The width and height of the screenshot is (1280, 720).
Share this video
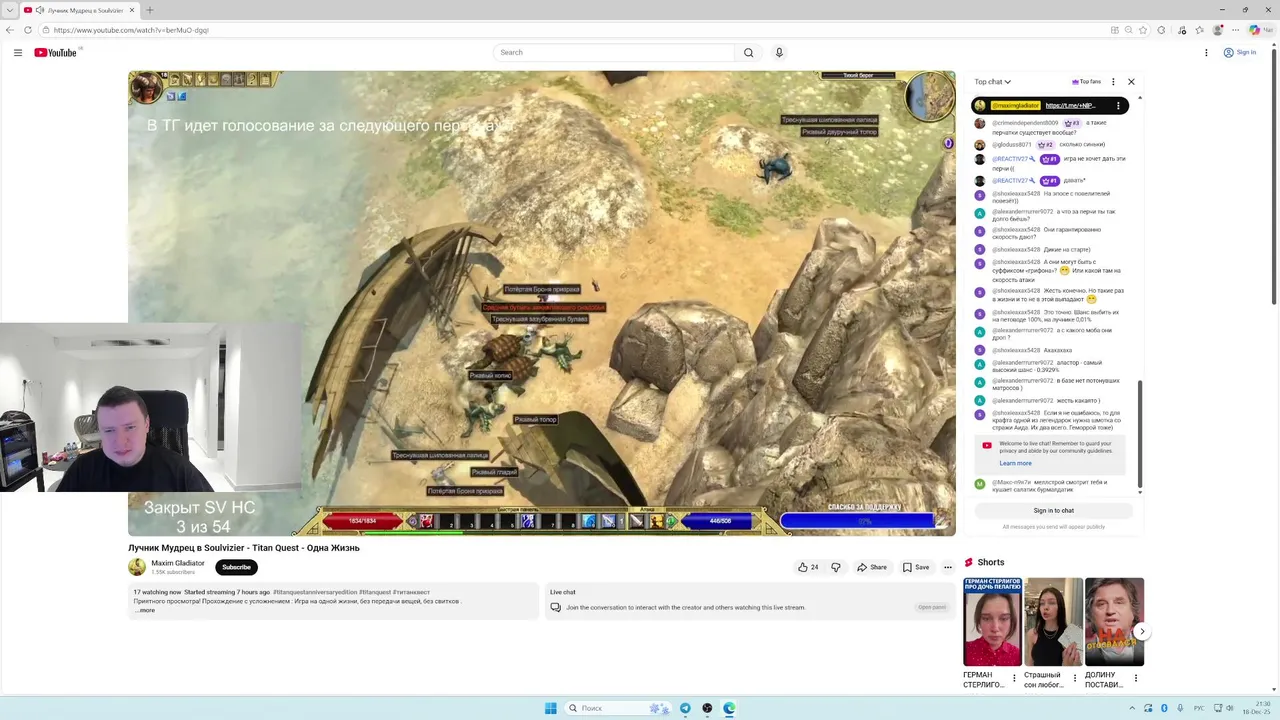click(872, 567)
